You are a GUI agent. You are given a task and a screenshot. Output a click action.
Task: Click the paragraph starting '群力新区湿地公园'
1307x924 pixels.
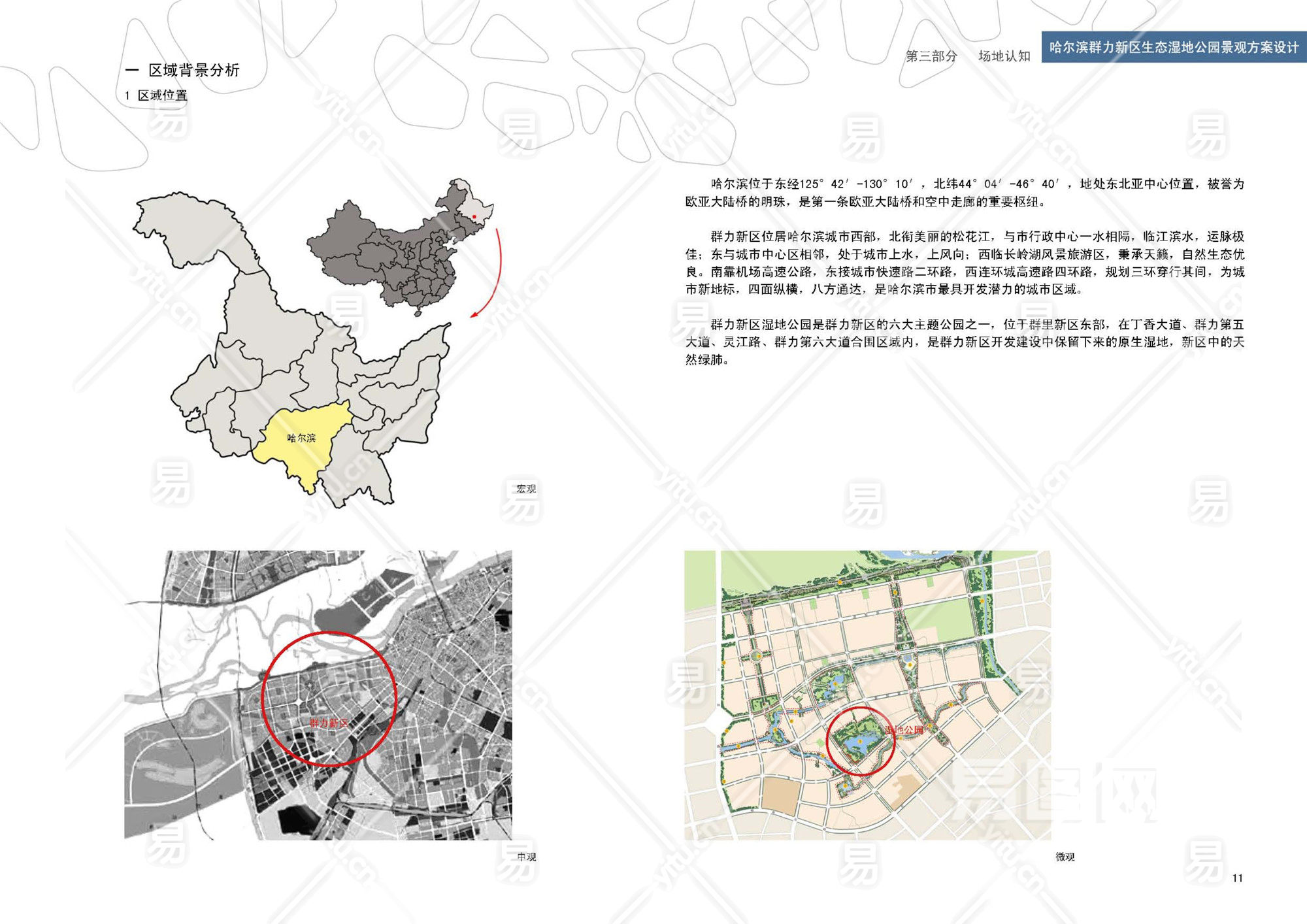point(965,342)
